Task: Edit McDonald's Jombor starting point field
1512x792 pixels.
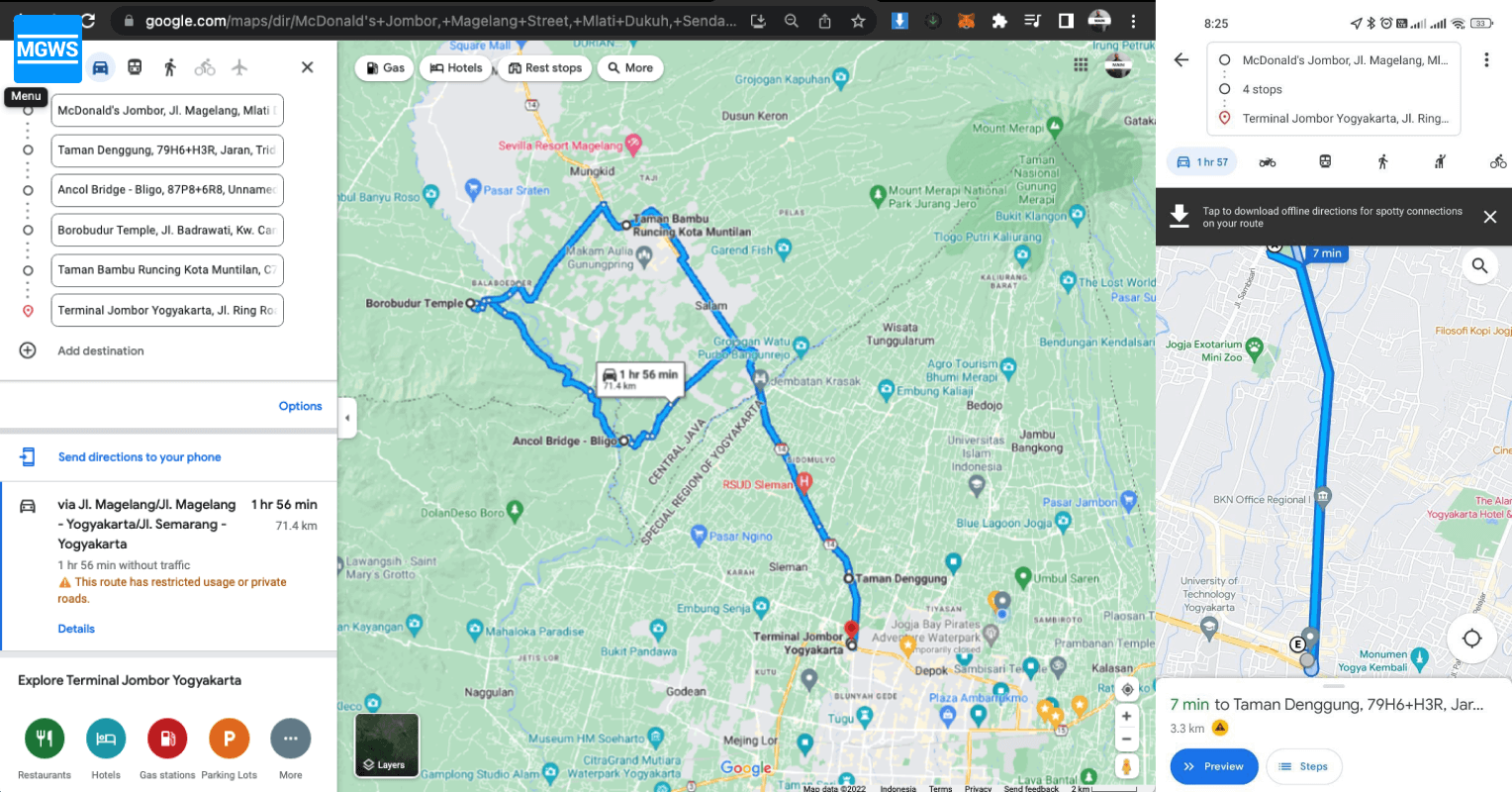Action: pos(167,110)
